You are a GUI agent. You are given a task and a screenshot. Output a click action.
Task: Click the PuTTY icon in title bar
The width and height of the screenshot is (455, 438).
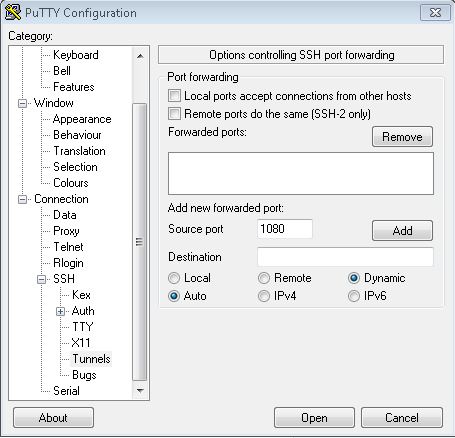tap(13, 12)
